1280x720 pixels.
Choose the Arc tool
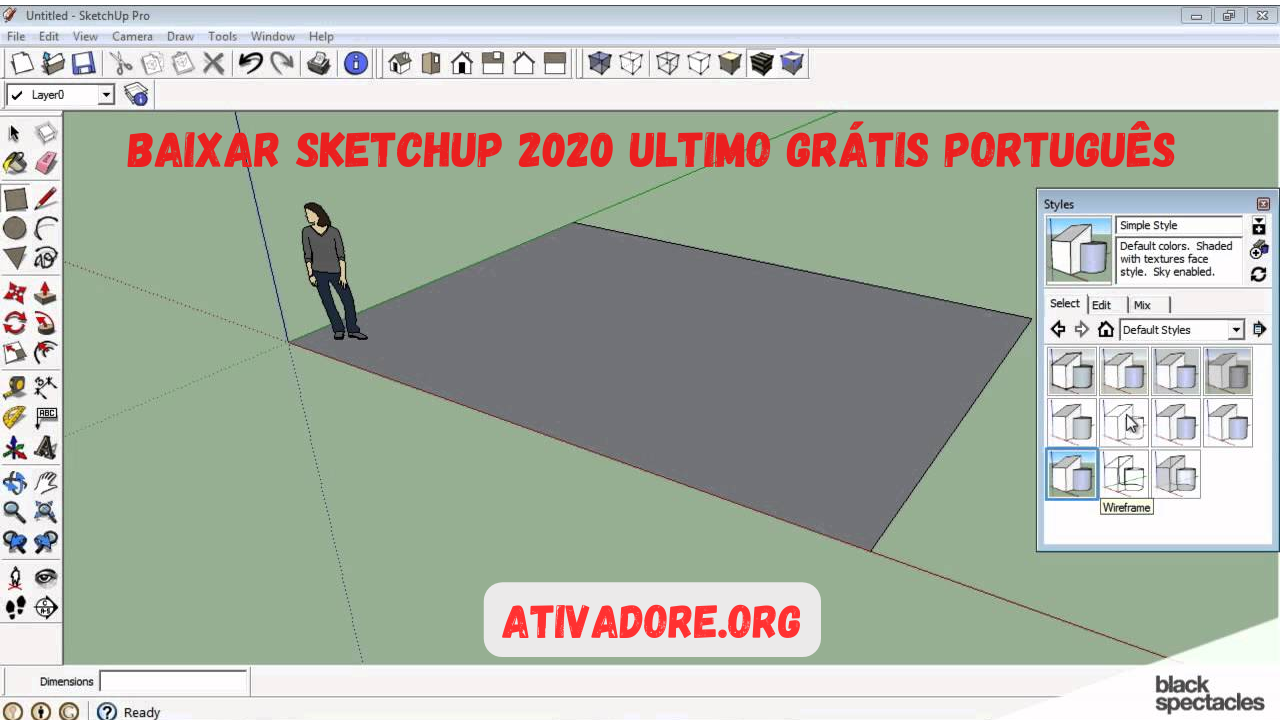pos(46,229)
